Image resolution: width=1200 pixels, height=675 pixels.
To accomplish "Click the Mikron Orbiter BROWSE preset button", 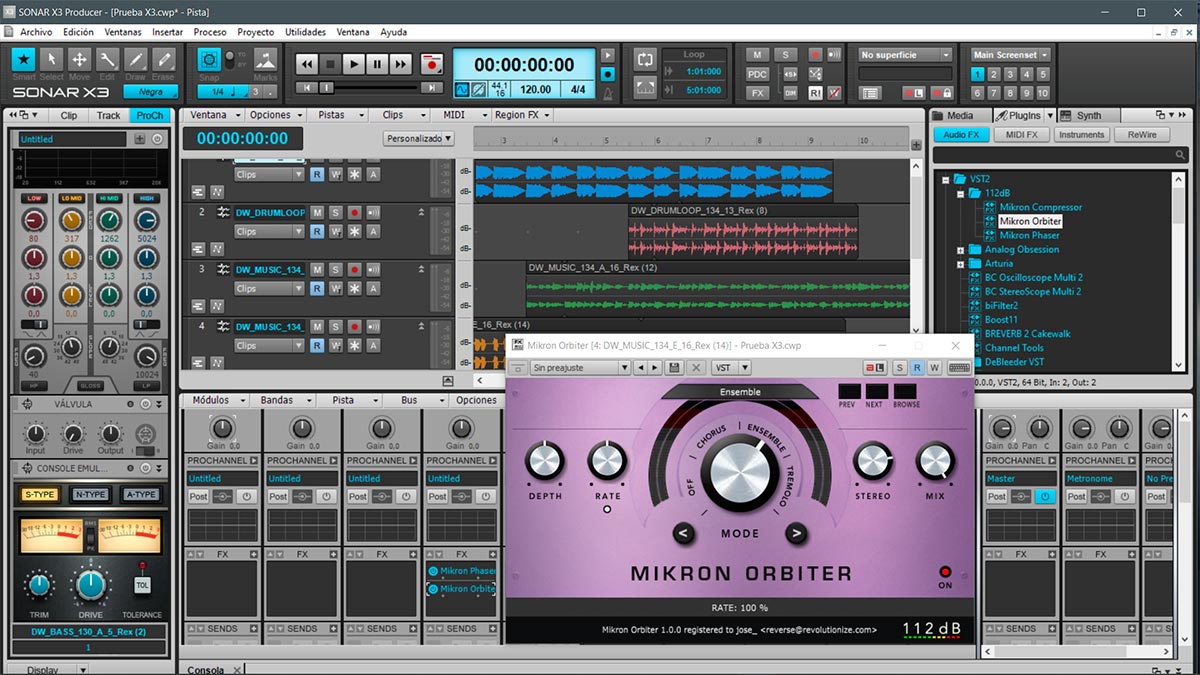I will pos(906,392).
